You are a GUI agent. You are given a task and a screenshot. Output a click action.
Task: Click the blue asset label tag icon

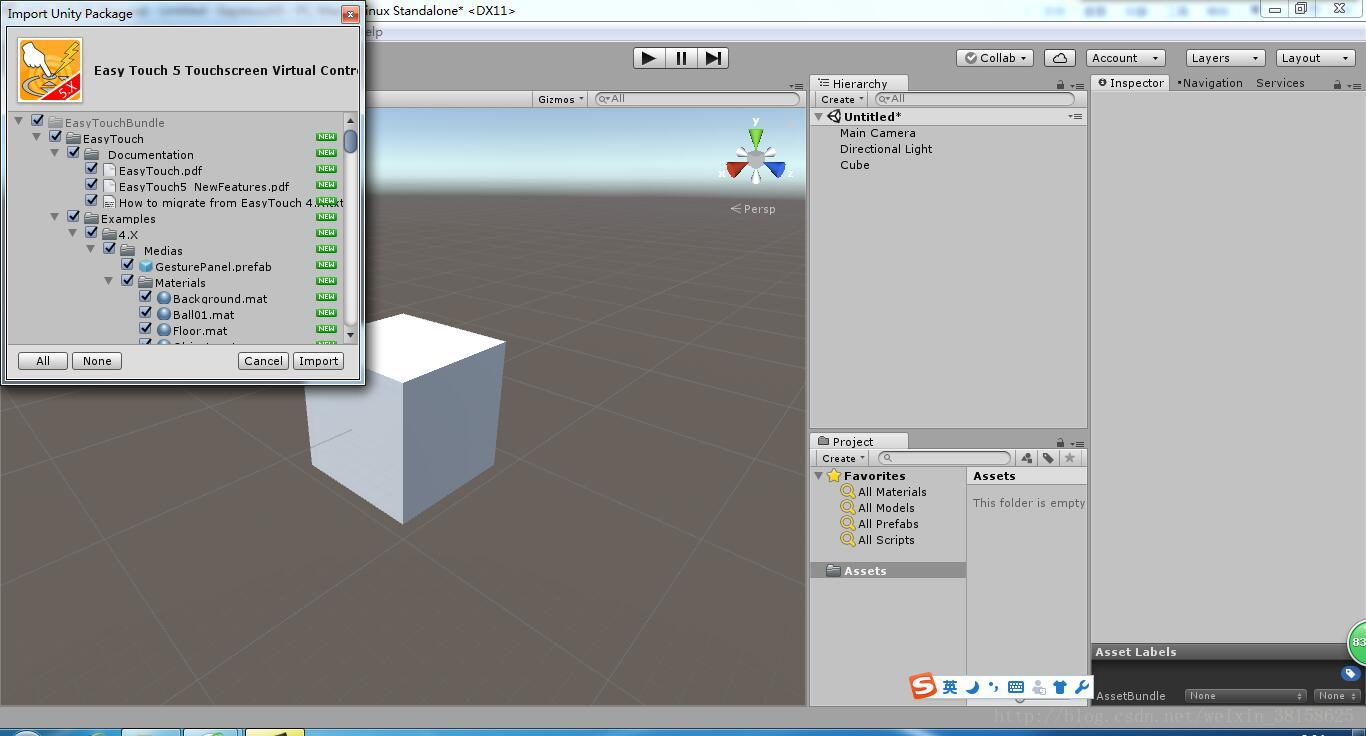1350,674
